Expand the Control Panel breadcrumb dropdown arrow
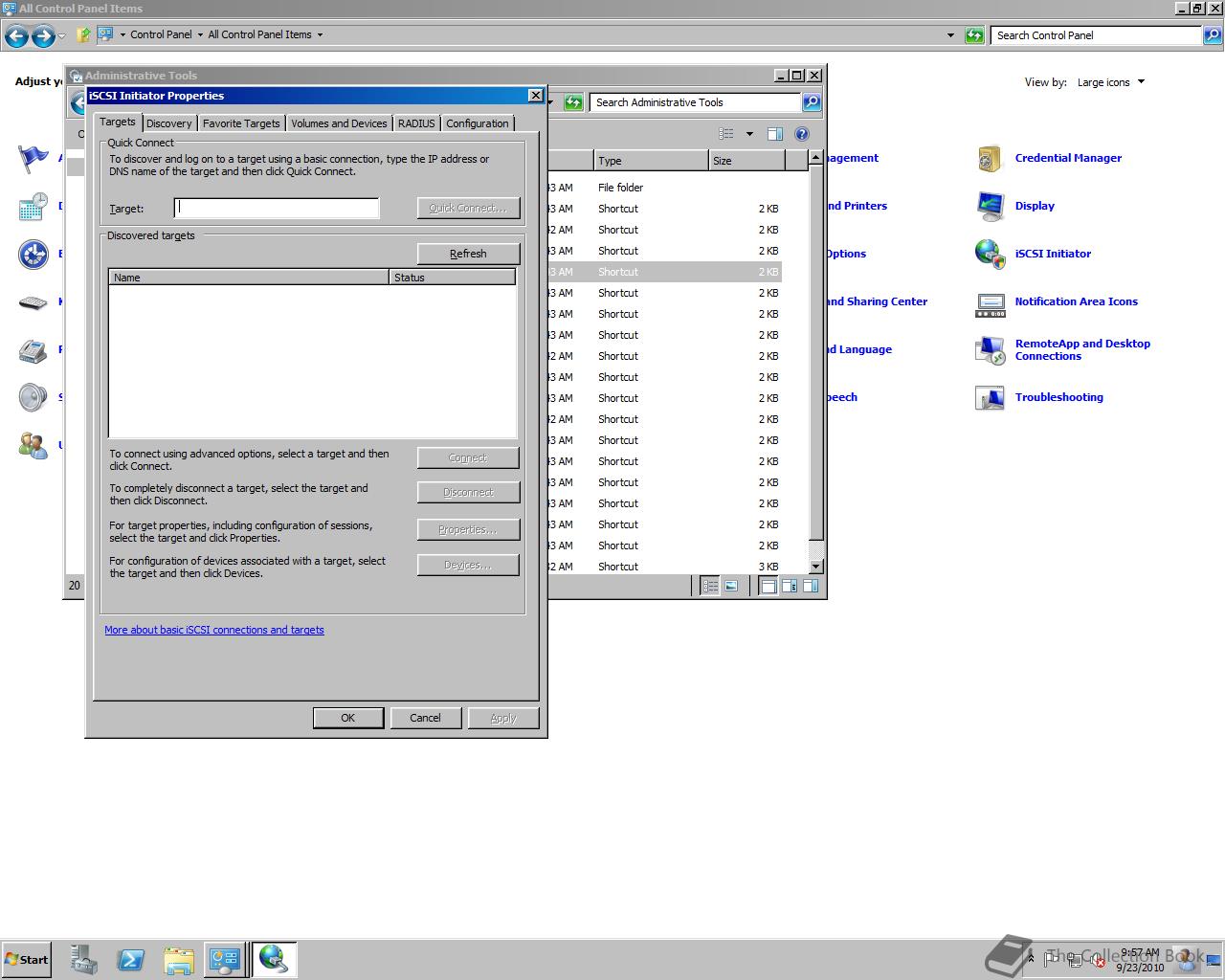Screen dimensions: 1225x980 pyautogui.click(x=199, y=35)
